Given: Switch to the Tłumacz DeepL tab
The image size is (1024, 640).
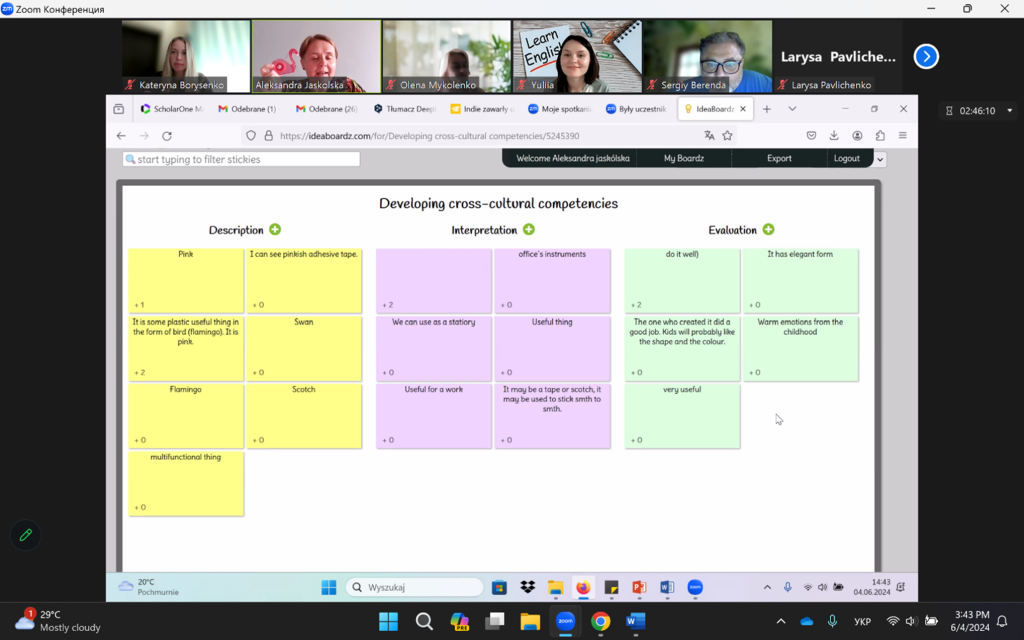Looking at the screenshot, I should point(405,109).
